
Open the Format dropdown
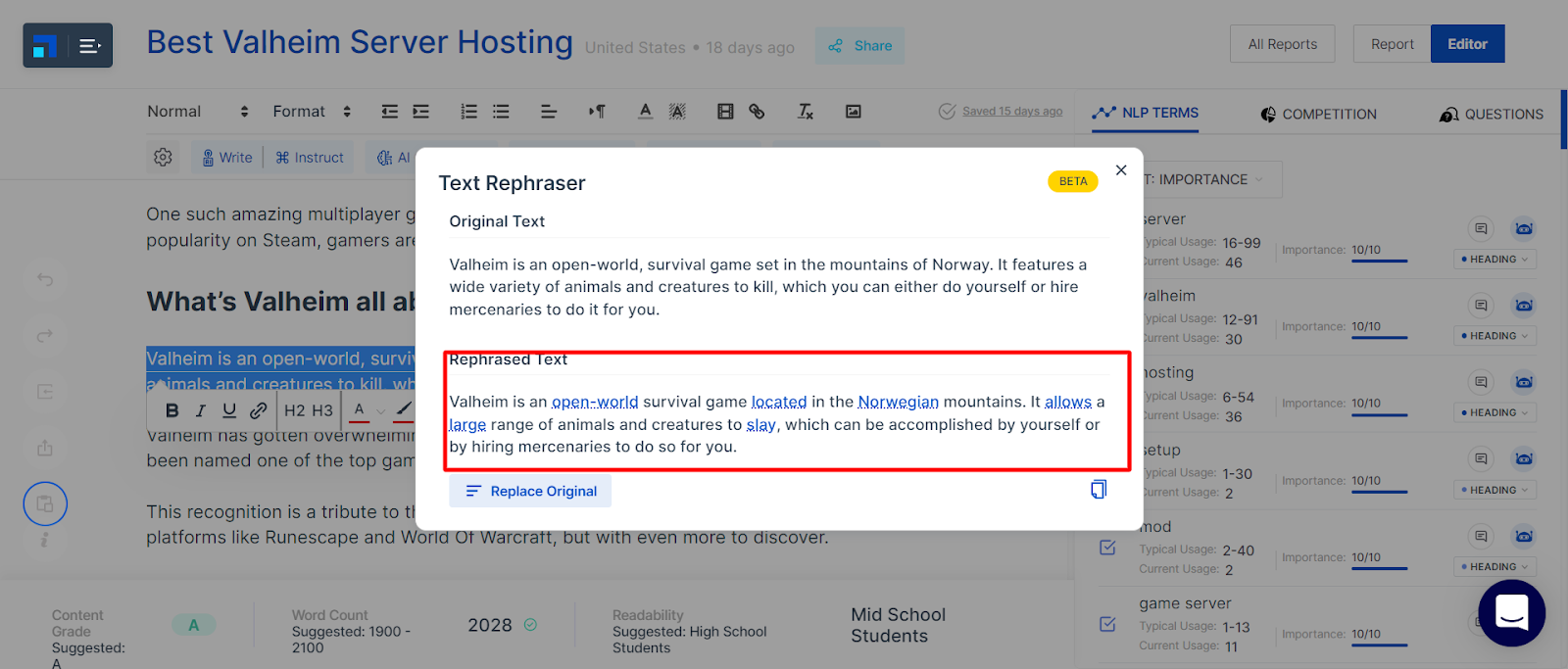tap(312, 112)
